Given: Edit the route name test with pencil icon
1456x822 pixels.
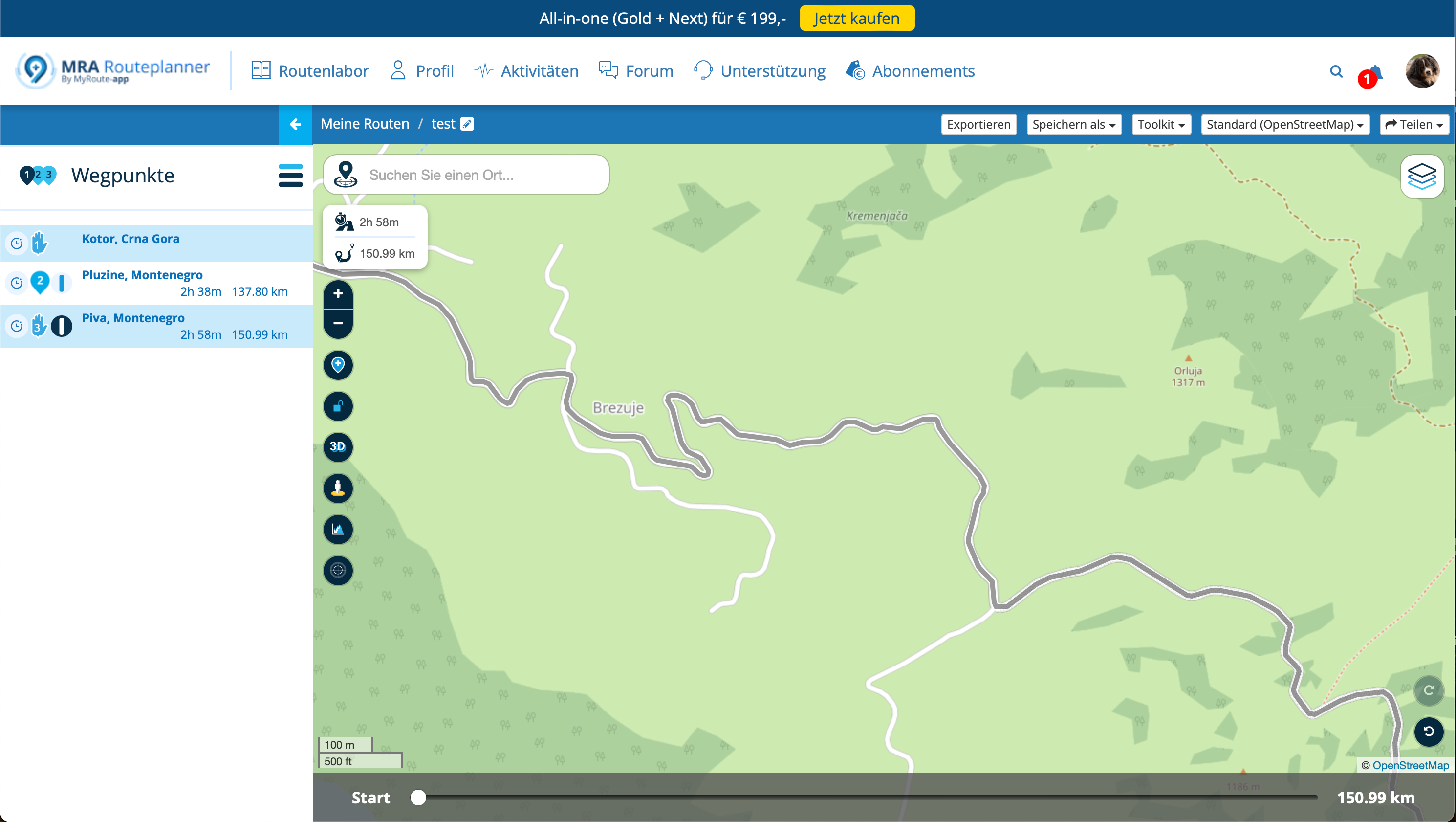Looking at the screenshot, I should point(467,124).
